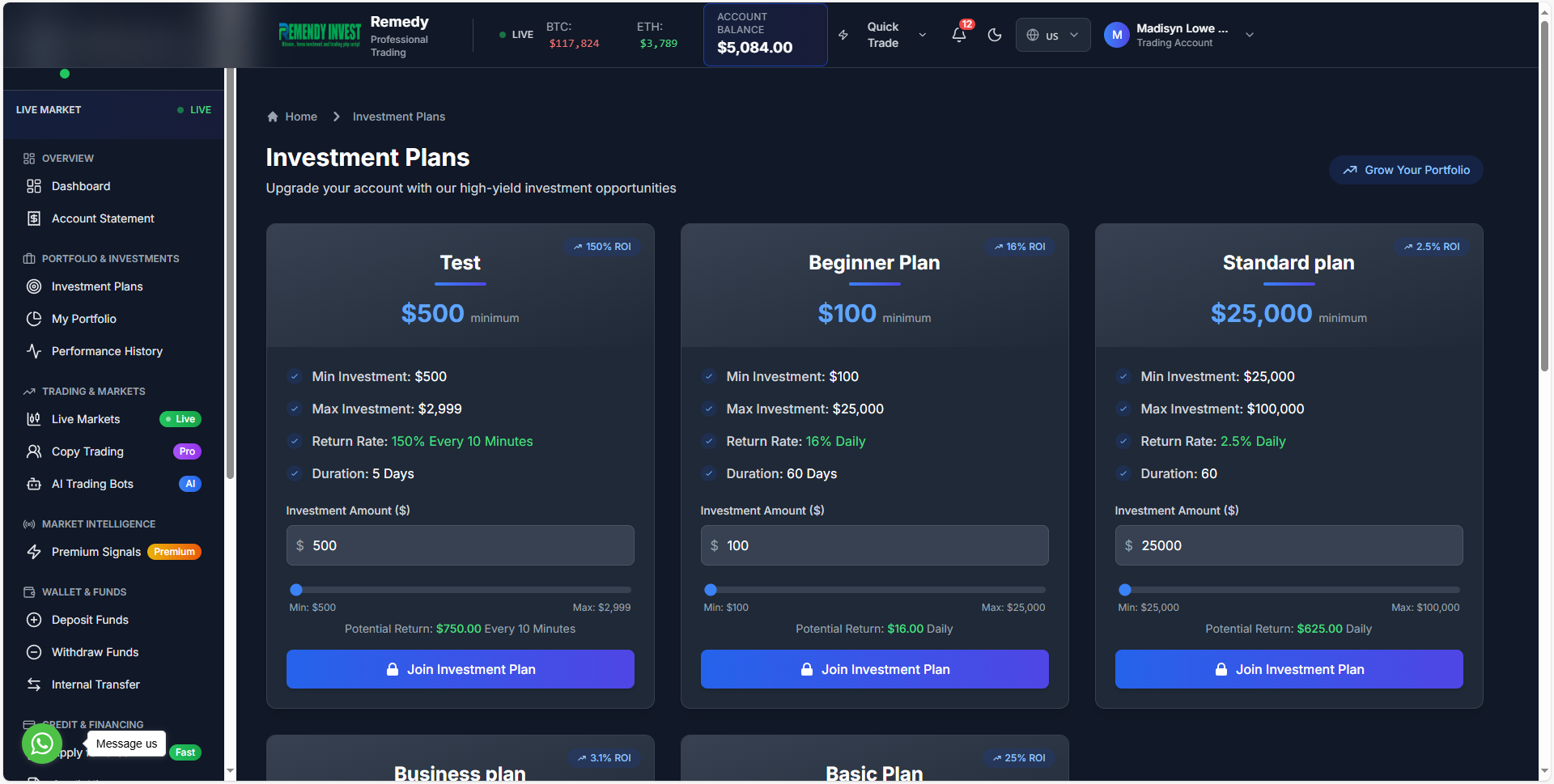1554x784 pixels.
Task: Open the US language dropdown
Action: click(1052, 35)
